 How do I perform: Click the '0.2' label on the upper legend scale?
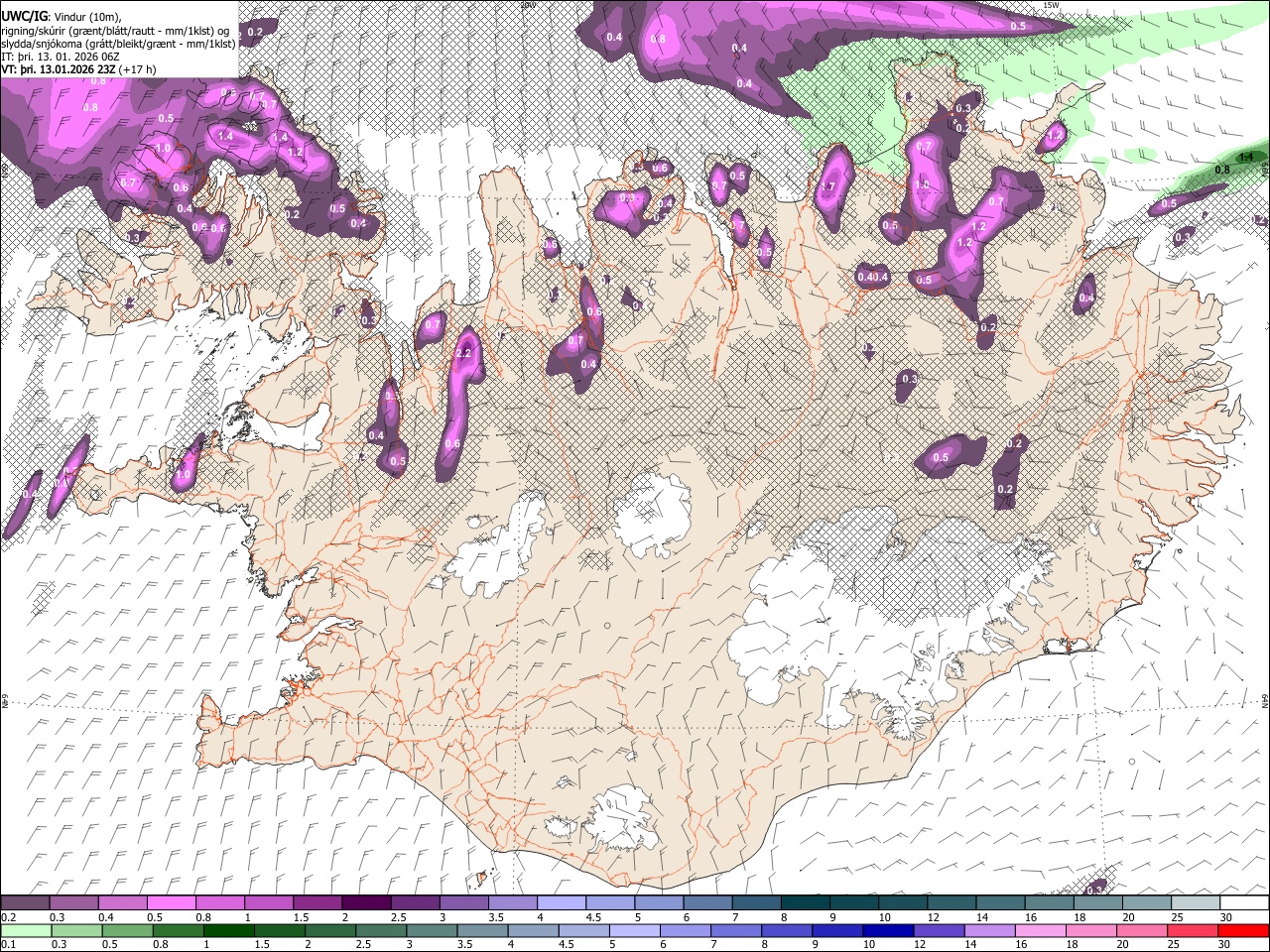pos(8,917)
